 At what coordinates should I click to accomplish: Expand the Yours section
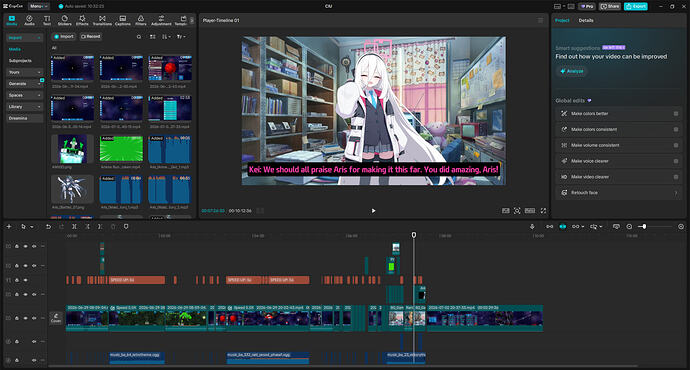click(x=25, y=72)
